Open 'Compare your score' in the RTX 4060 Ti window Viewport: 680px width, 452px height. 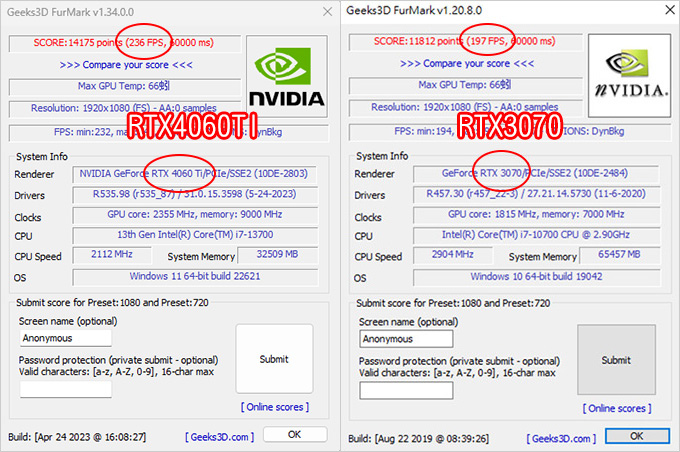pos(126,65)
